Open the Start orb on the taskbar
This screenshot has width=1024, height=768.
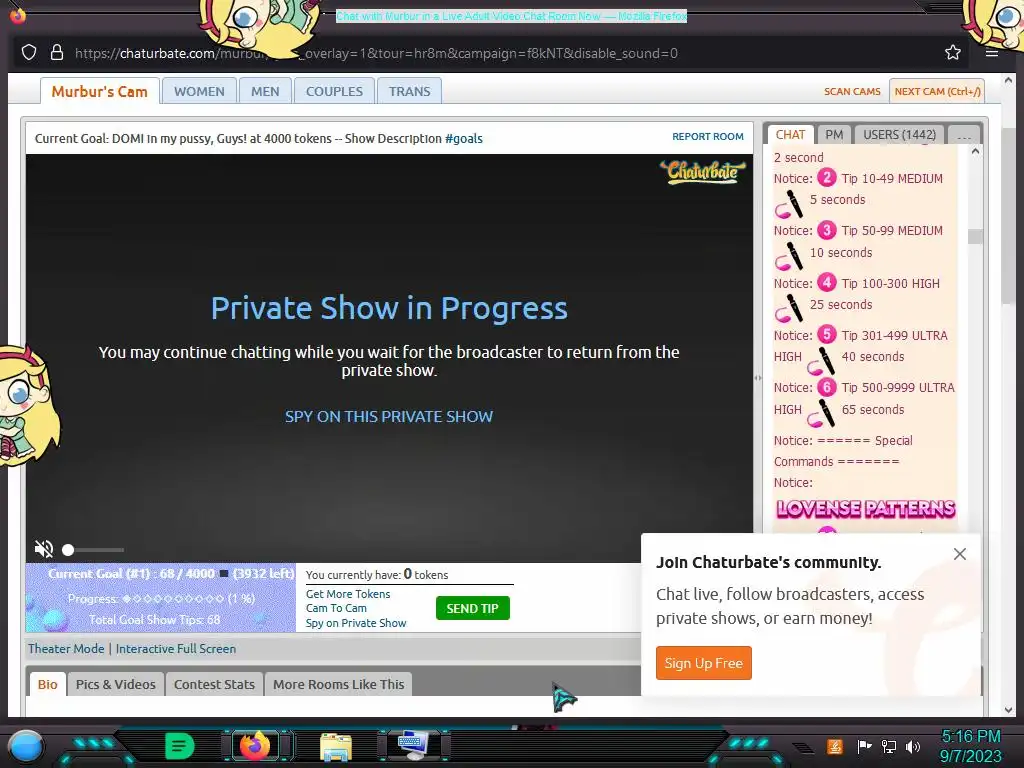26,747
